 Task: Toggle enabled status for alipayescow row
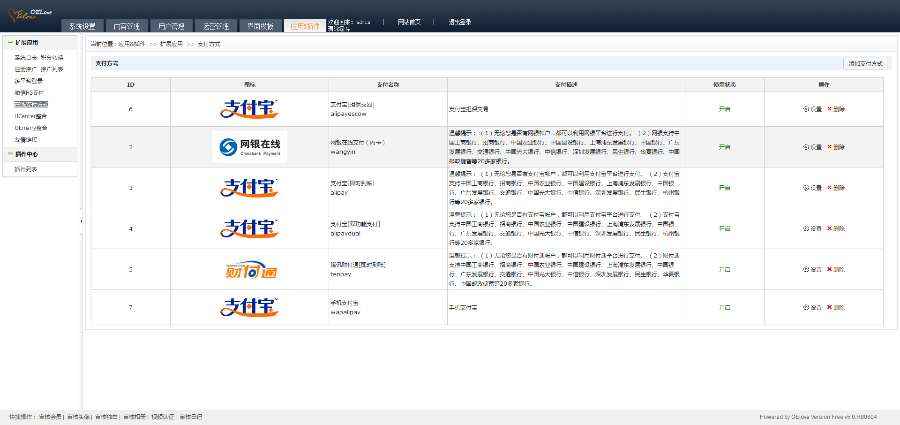point(724,109)
